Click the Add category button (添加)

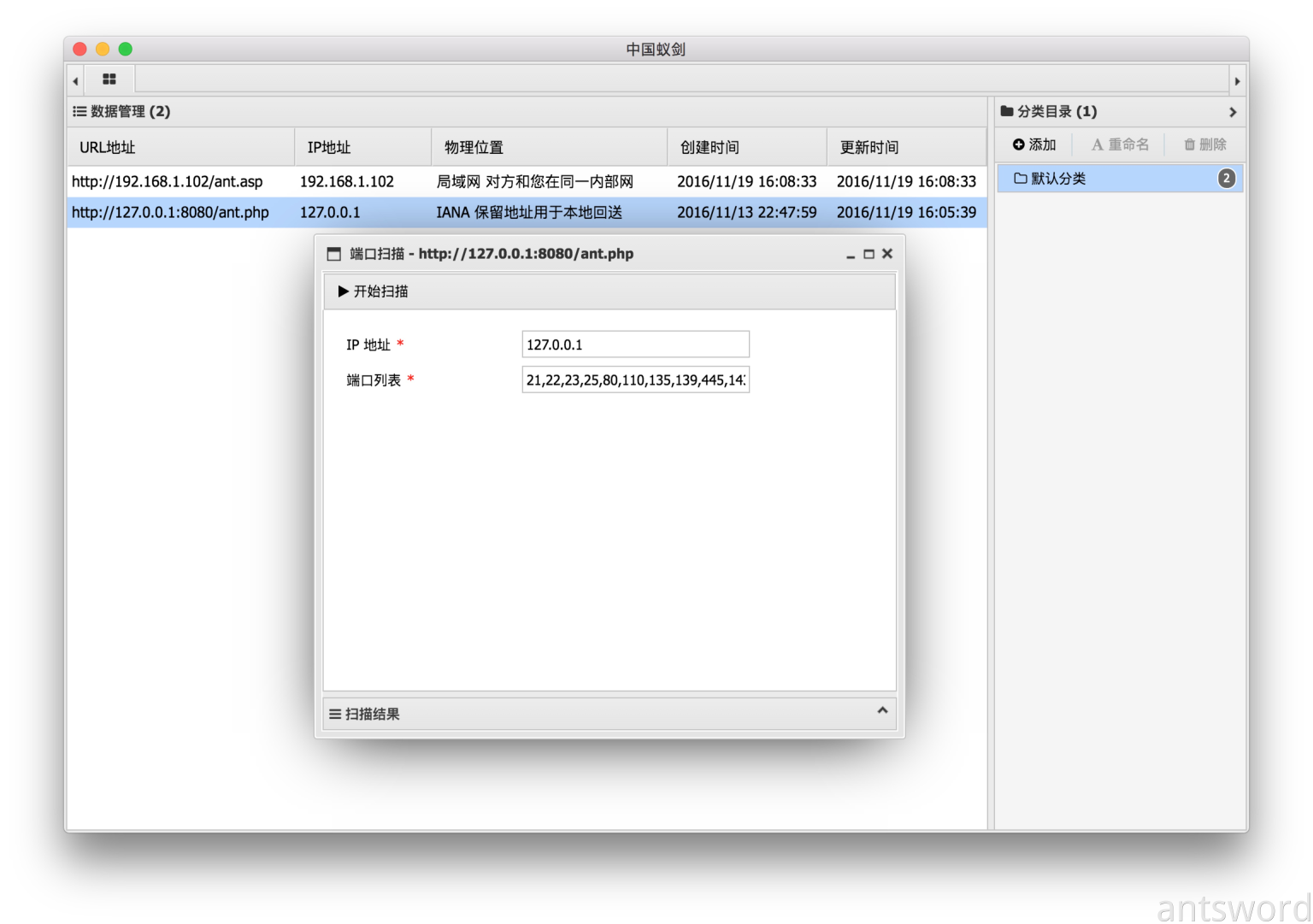[x=1034, y=145]
